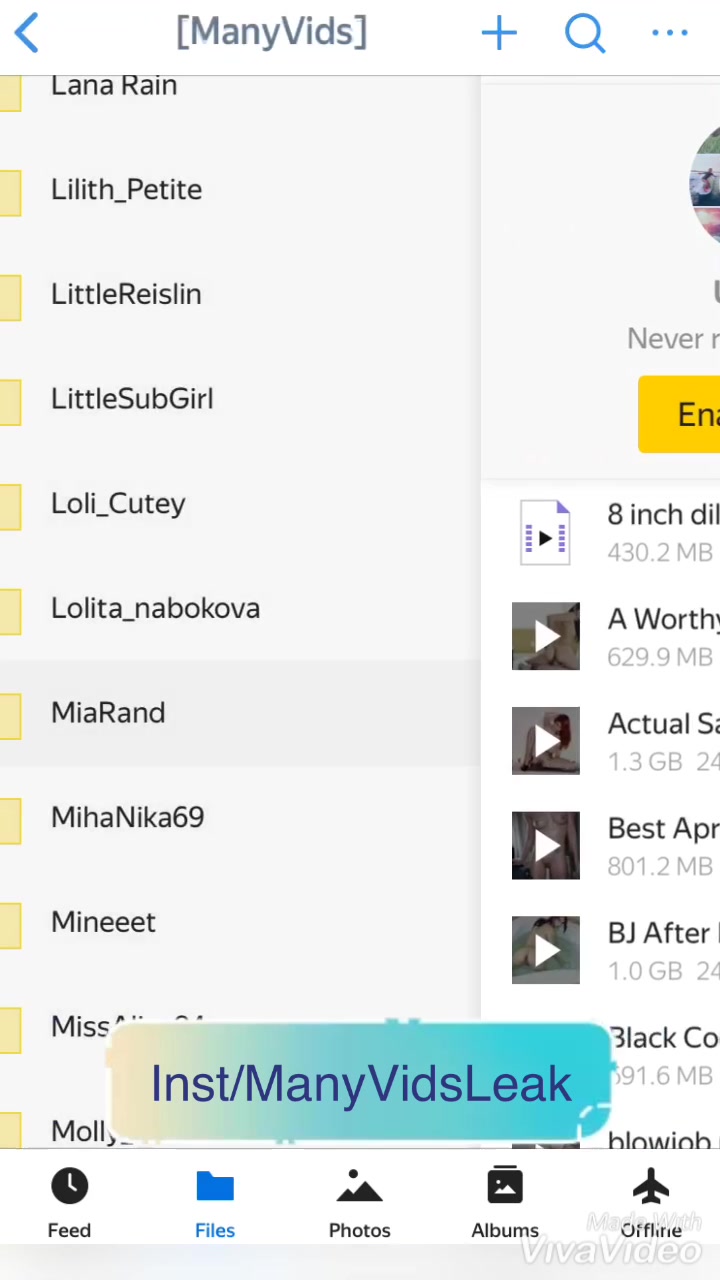Switch to the Feed tab
The width and height of the screenshot is (720, 1280).
[x=69, y=1203]
